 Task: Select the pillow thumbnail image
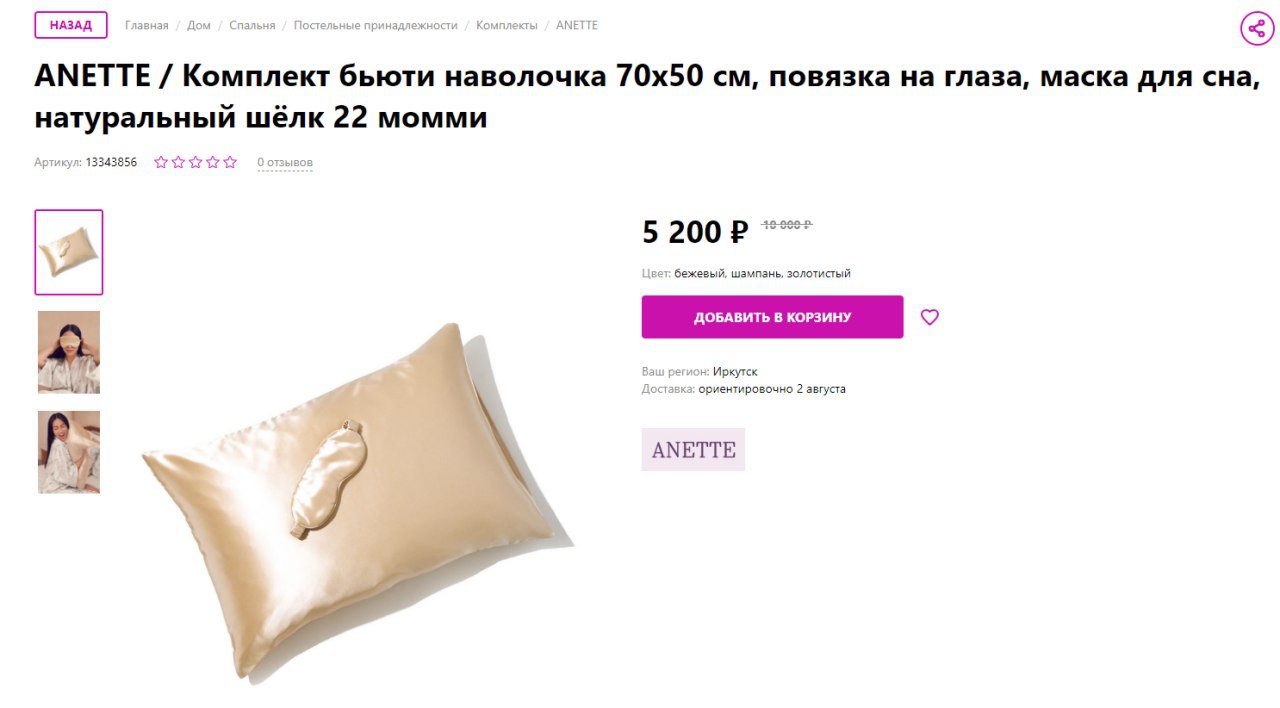point(69,252)
